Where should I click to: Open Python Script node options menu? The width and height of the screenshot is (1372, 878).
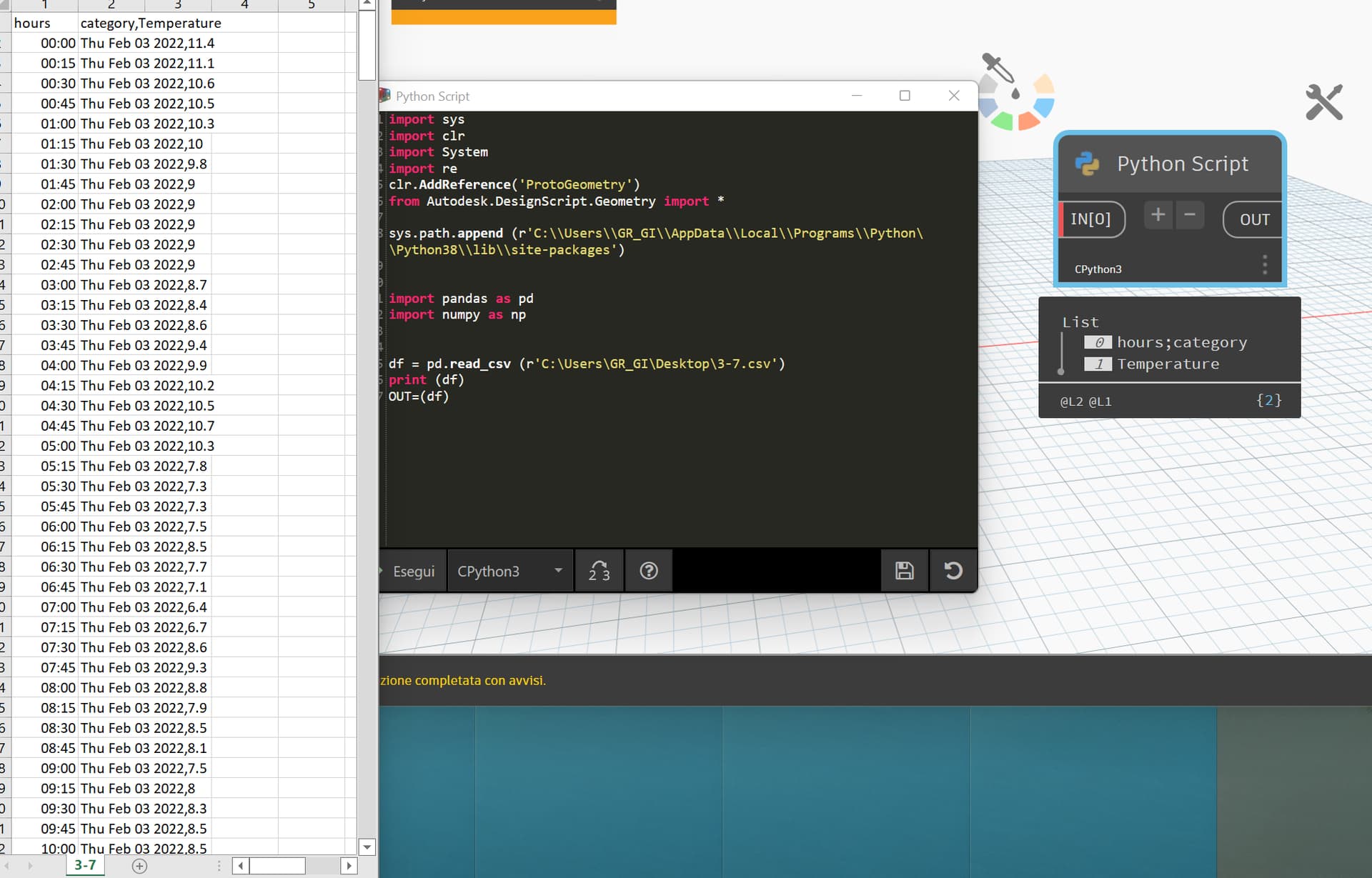tap(1264, 265)
